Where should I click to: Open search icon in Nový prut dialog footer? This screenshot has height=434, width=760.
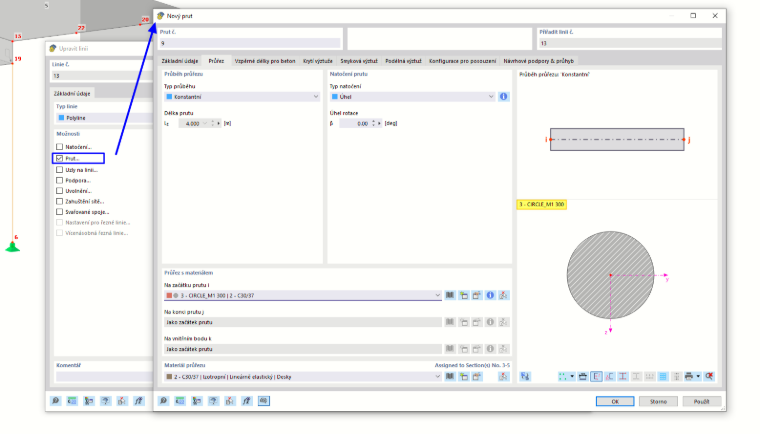163,401
